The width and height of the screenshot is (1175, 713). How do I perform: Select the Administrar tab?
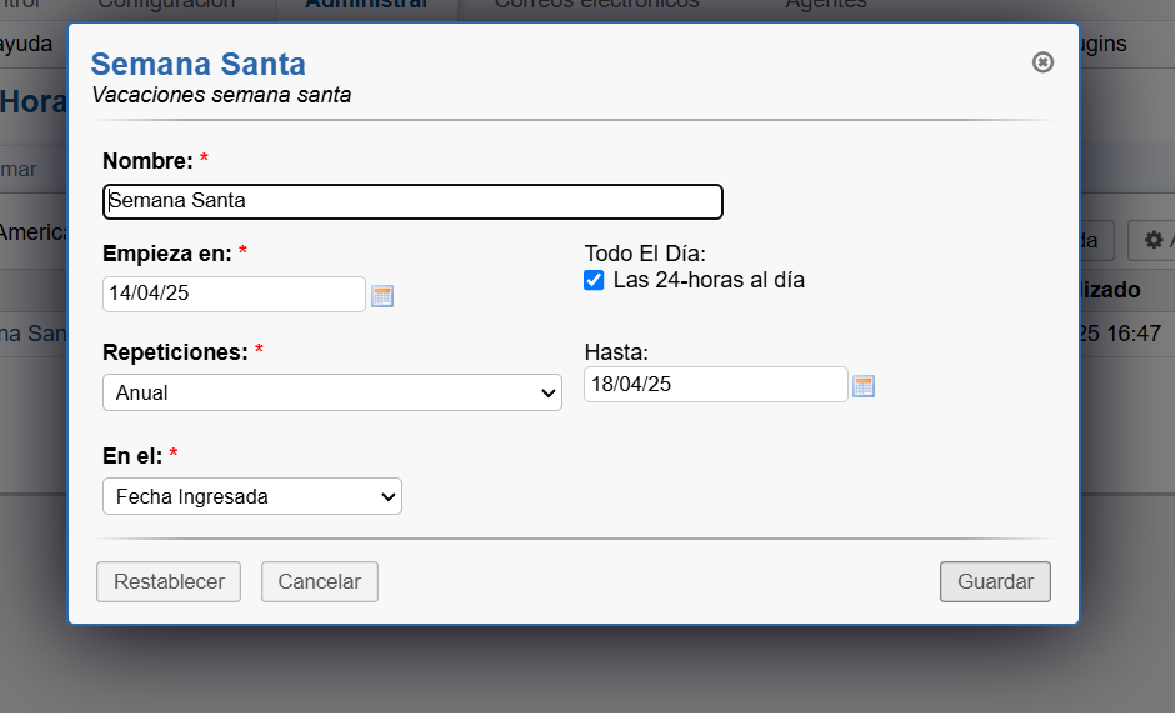coord(366,4)
